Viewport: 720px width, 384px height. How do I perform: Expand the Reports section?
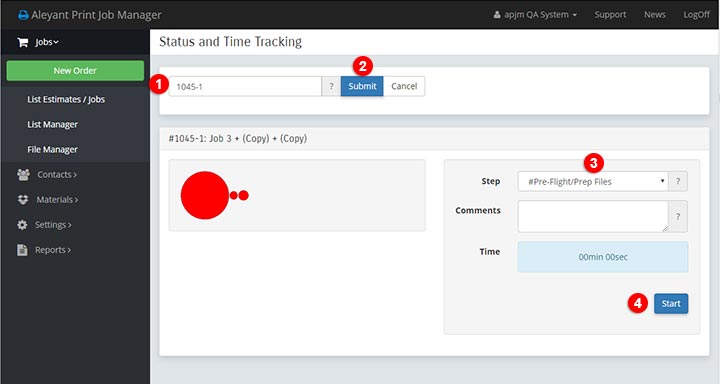click(x=53, y=250)
